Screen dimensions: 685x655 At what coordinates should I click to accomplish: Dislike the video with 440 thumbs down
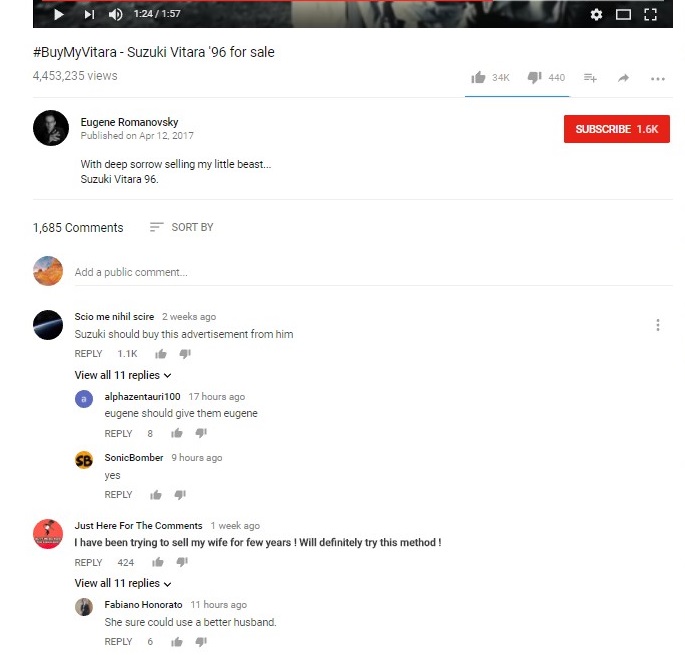(534, 77)
